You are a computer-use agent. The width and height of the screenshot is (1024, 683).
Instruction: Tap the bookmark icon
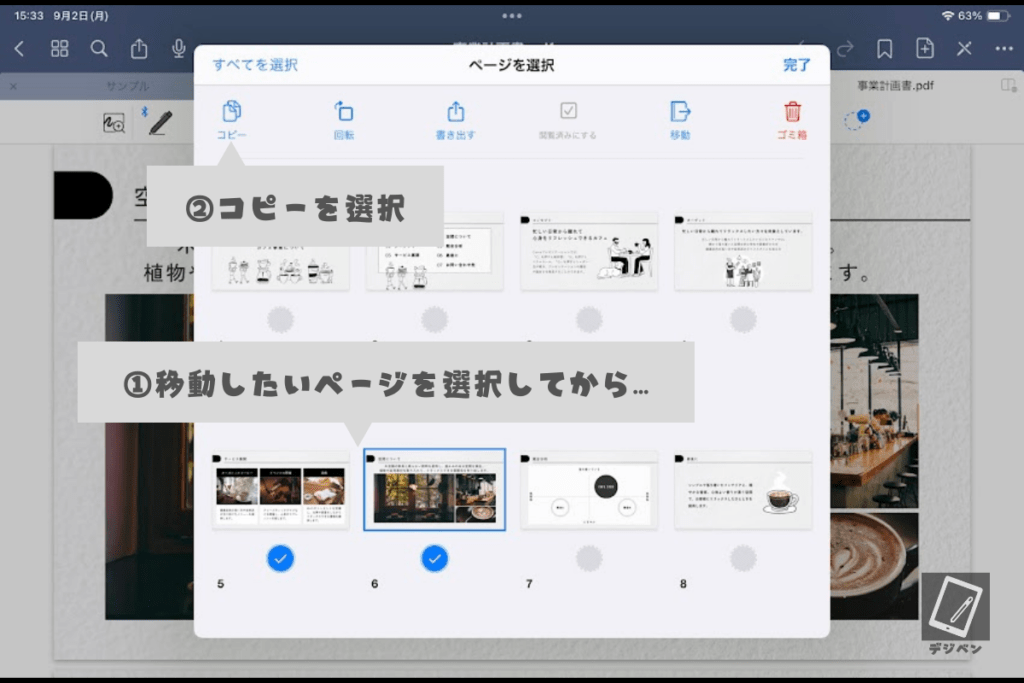[885, 49]
